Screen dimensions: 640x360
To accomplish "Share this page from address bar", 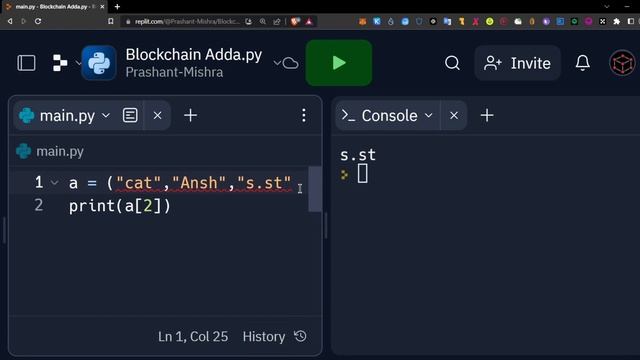I will click(277, 22).
